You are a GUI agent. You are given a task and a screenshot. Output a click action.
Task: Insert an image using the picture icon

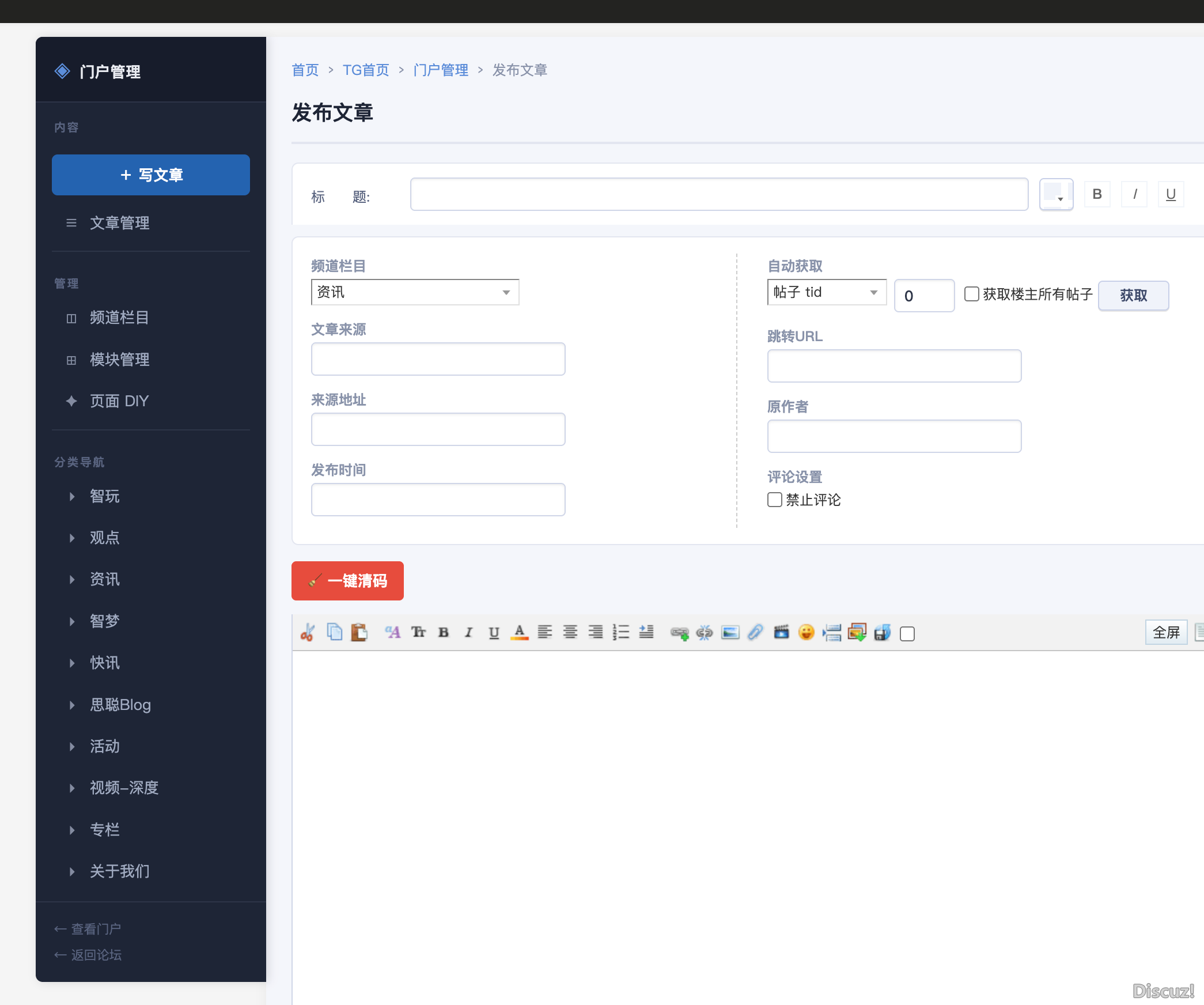pyautogui.click(x=730, y=633)
